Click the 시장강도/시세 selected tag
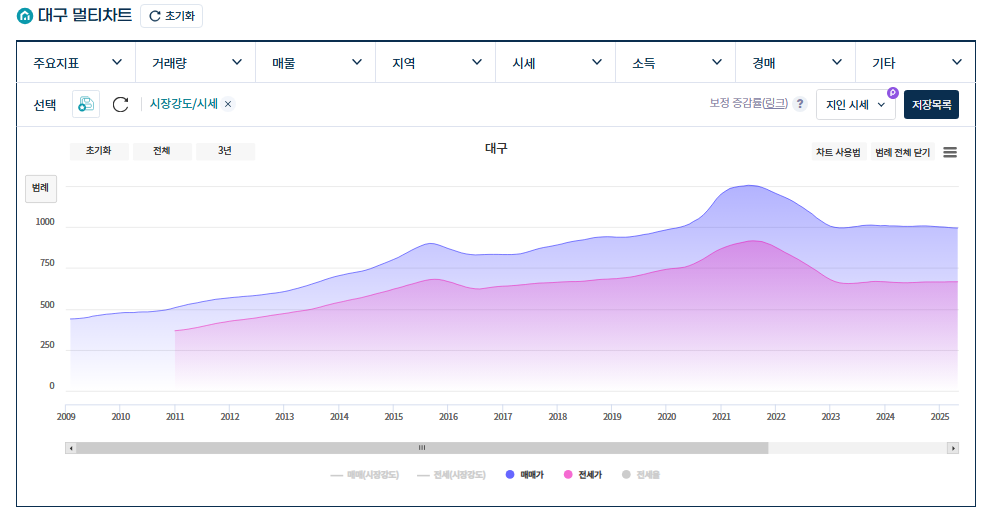 (183, 104)
